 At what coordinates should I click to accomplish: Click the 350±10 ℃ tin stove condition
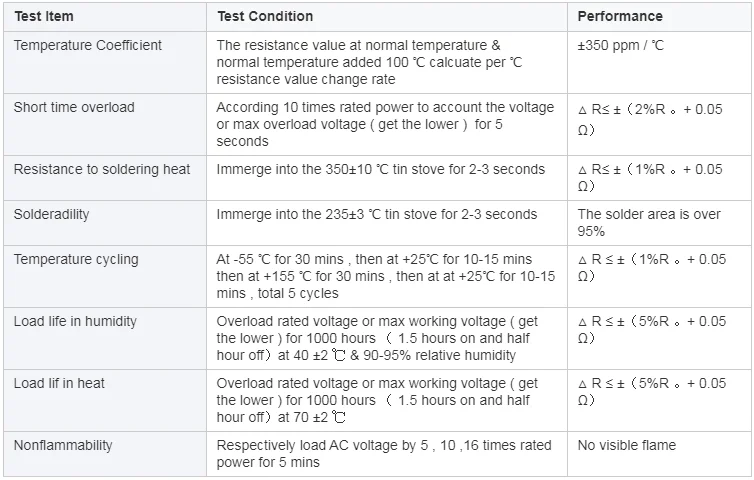tap(381, 169)
